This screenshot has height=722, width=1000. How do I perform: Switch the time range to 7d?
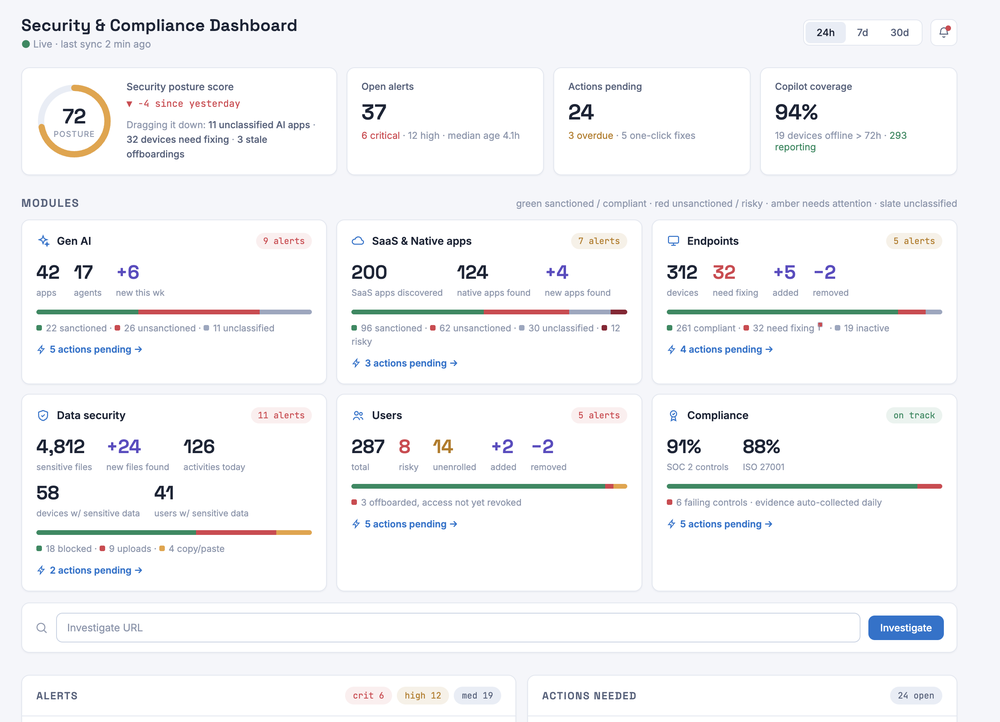tap(862, 33)
